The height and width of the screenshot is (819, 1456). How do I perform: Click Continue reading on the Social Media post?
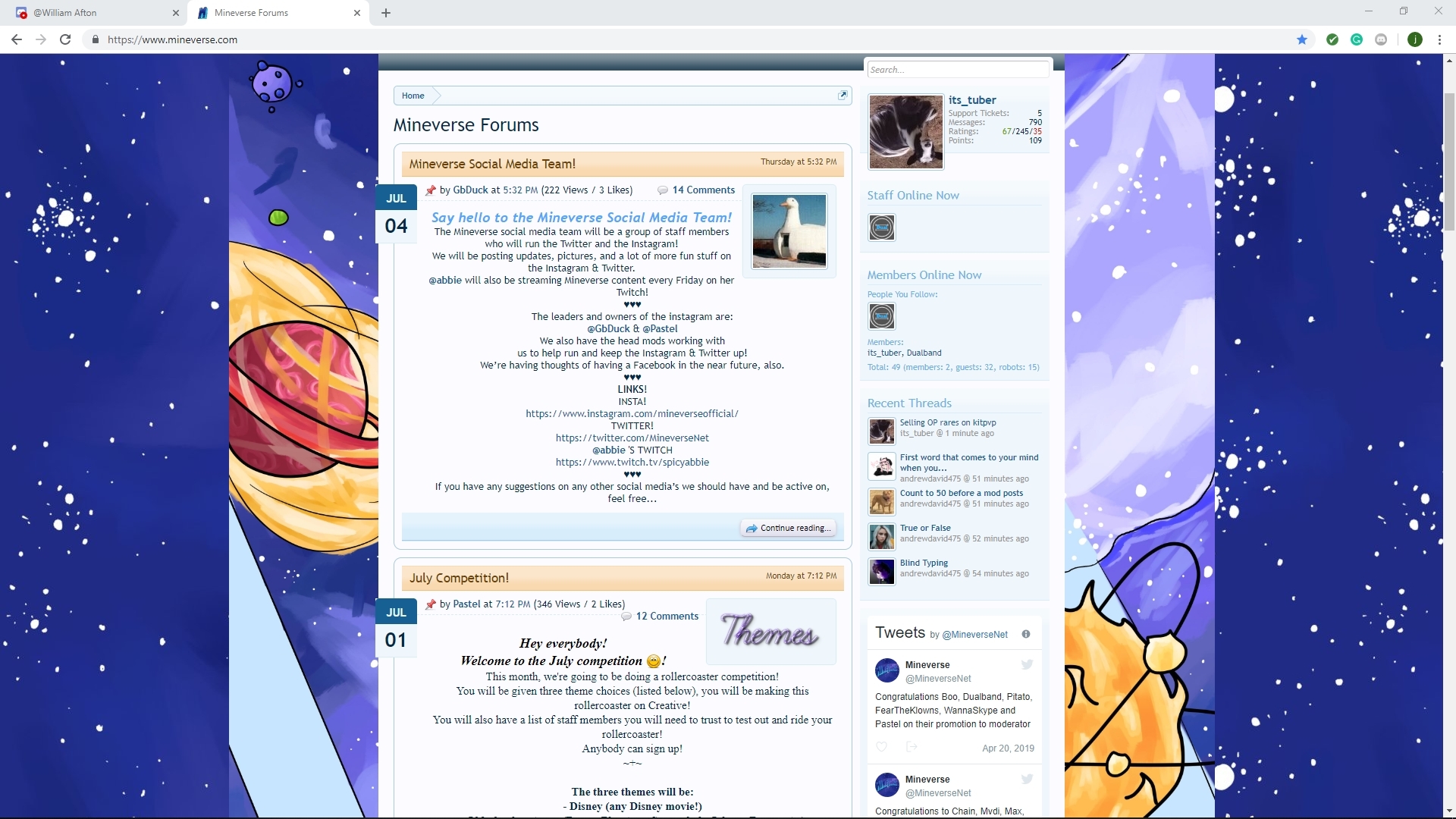[x=789, y=528]
